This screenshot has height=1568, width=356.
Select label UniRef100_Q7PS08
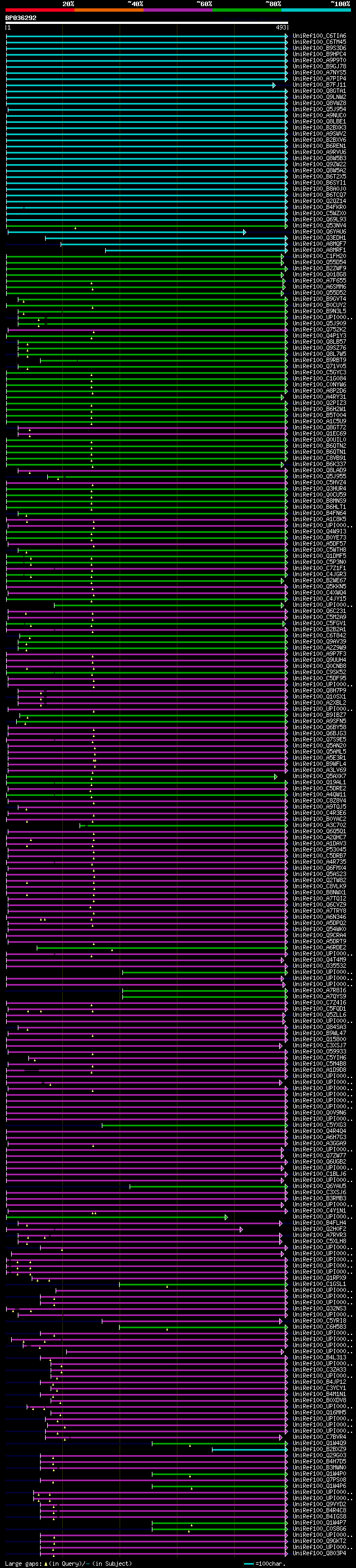(319, 1479)
